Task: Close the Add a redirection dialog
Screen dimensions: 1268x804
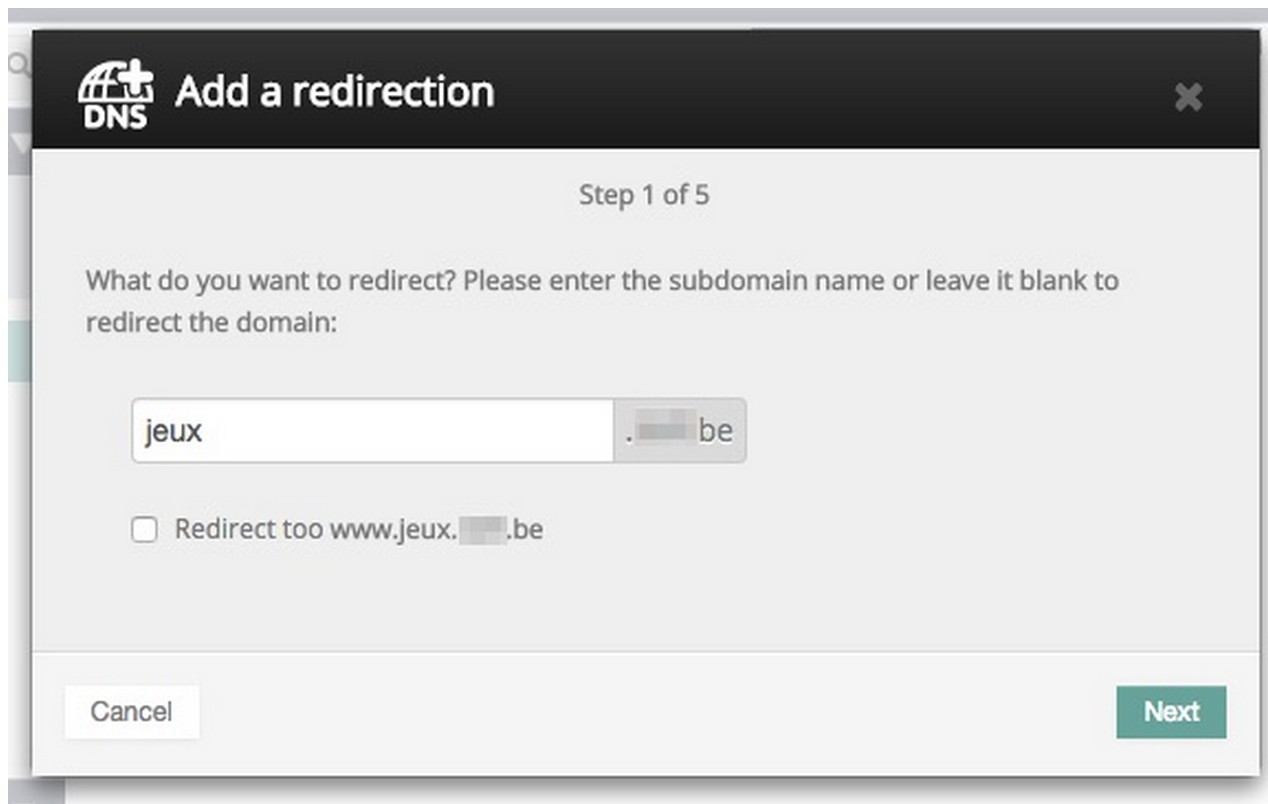Action: point(1187,97)
